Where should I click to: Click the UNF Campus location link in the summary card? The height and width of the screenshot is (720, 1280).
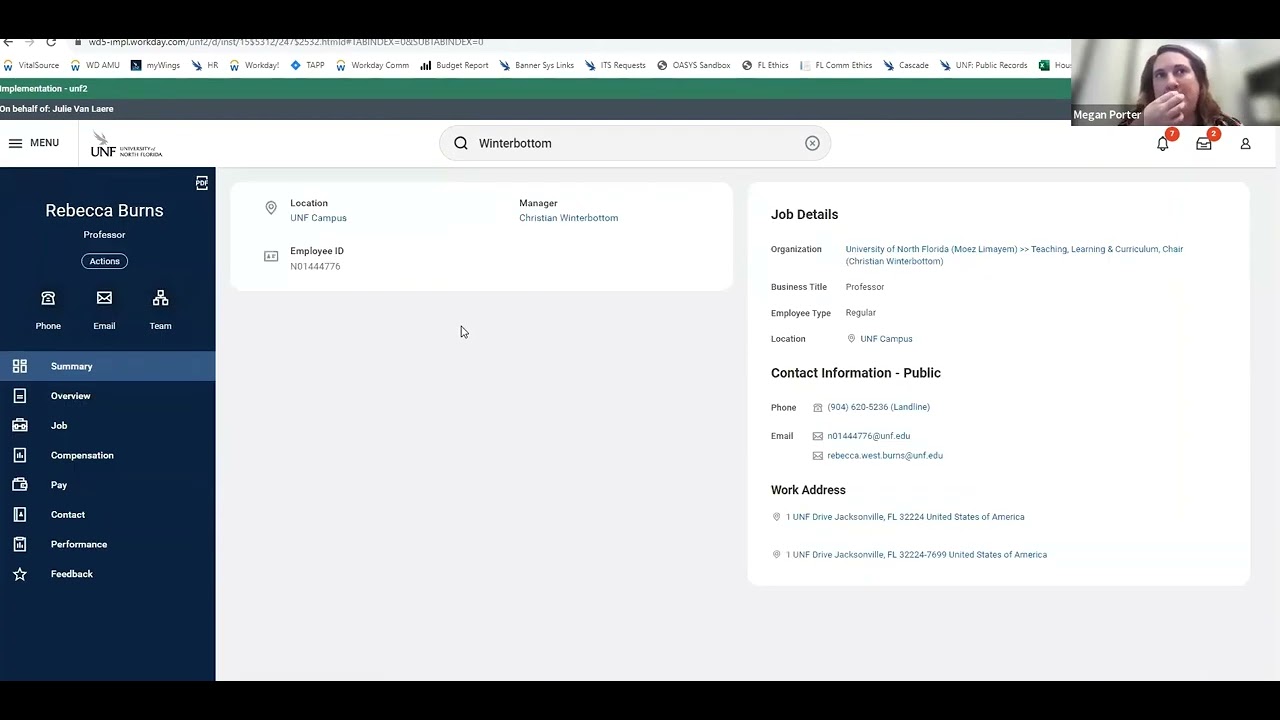click(318, 218)
